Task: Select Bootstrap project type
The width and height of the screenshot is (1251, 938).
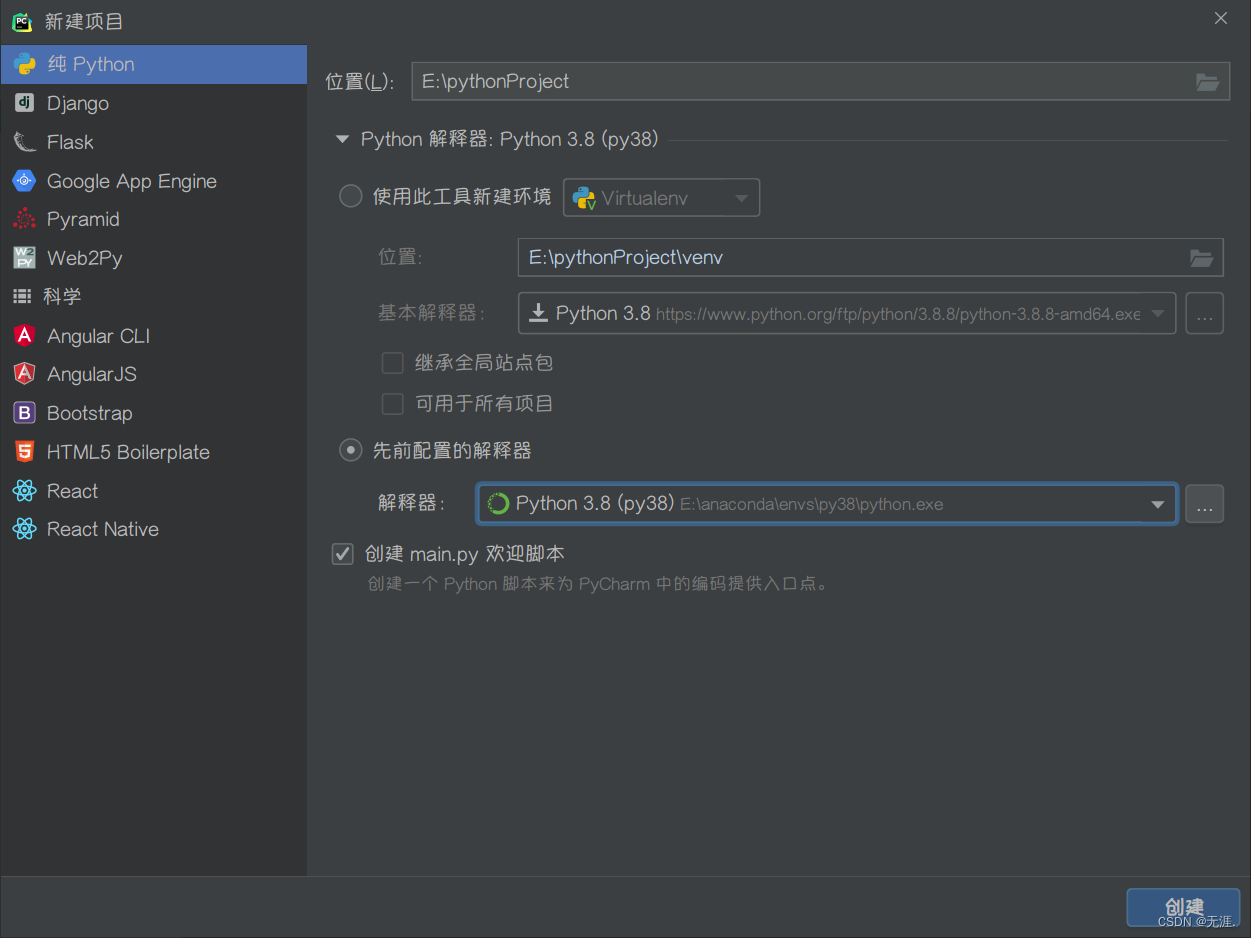Action: pos(153,413)
